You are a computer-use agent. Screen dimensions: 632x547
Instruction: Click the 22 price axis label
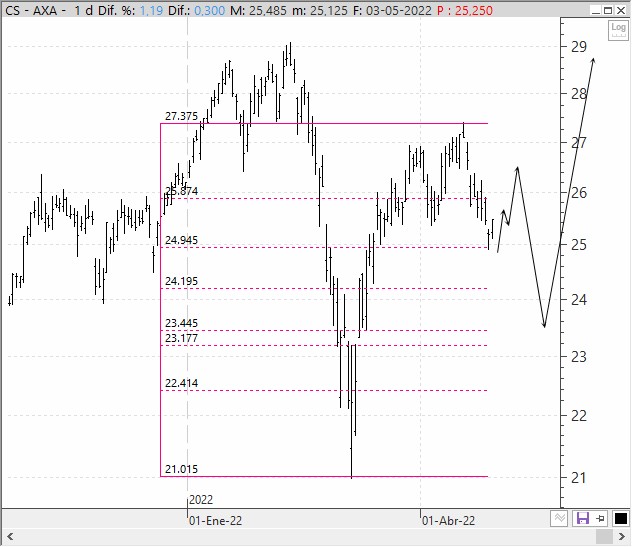[579, 416]
